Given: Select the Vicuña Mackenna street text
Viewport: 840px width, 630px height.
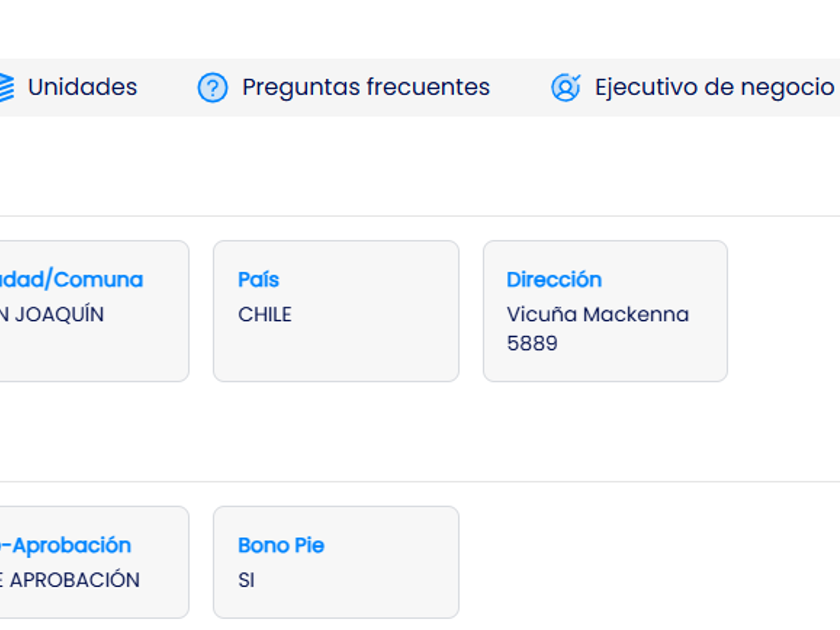Looking at the screenshot, I should pyautogui.click(x=597, y=314).
